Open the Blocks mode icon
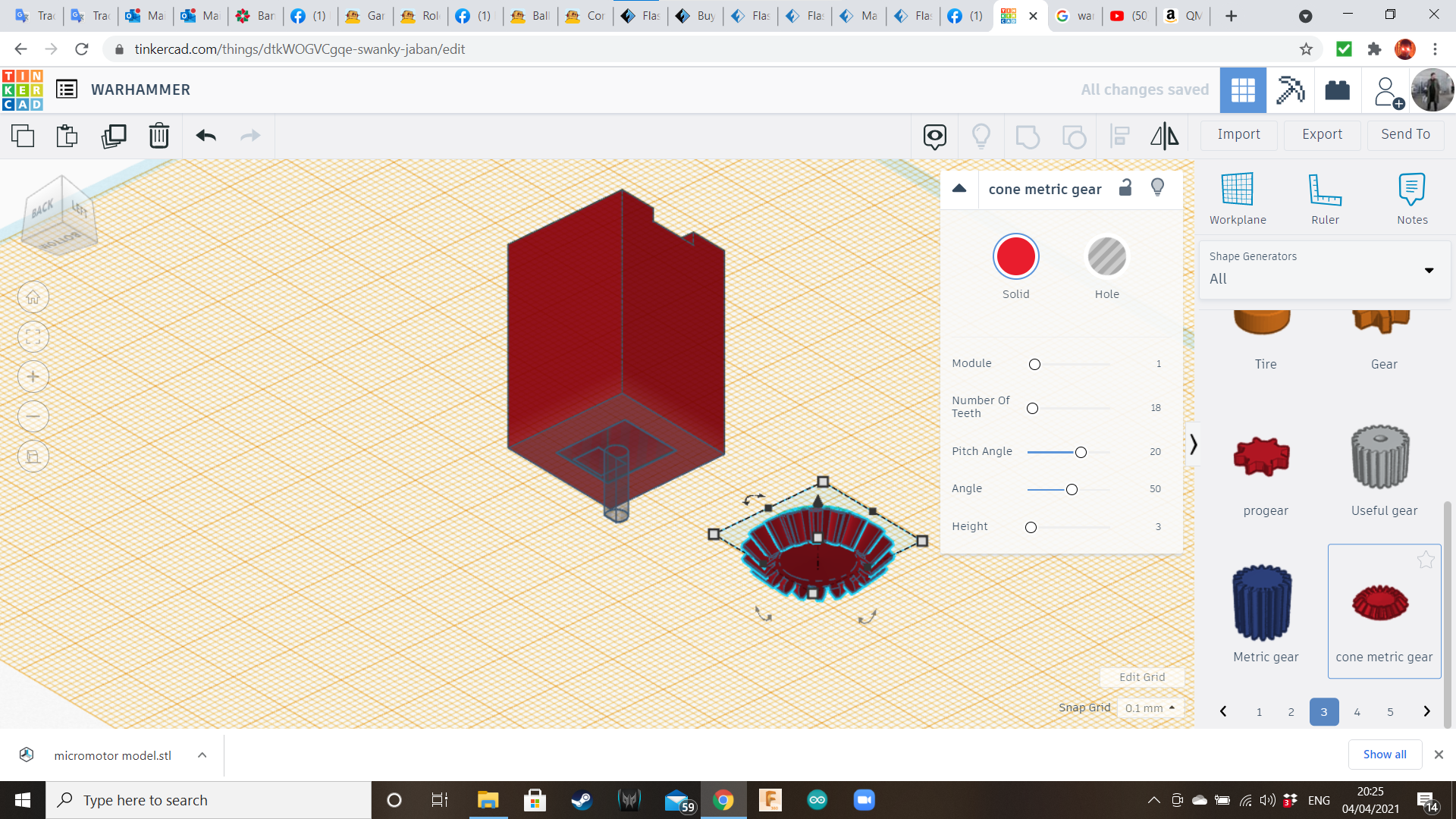The image size is (1456, 819). tap(1337, 90)
